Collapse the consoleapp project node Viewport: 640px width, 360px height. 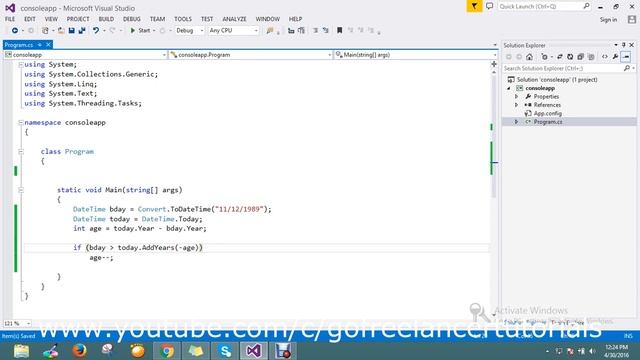pyautogui.click(x=509, y=88)
